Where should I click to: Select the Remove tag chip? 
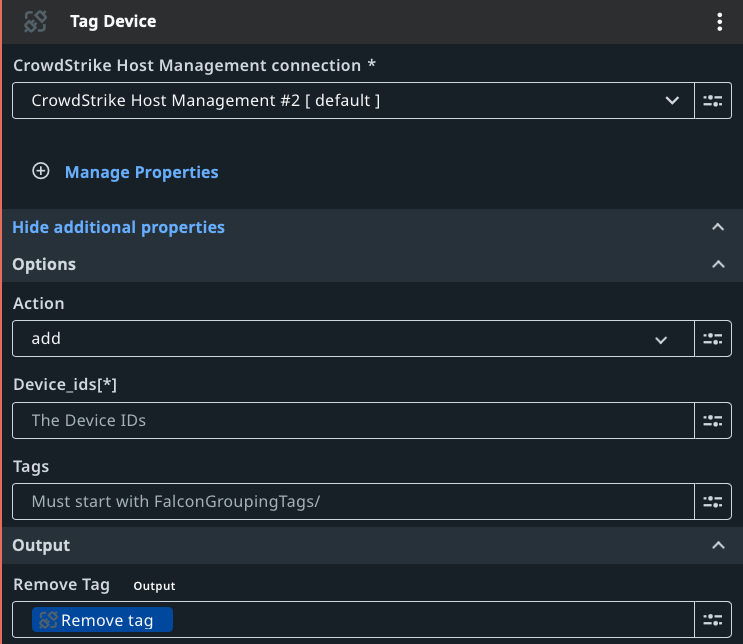(102, 619)
